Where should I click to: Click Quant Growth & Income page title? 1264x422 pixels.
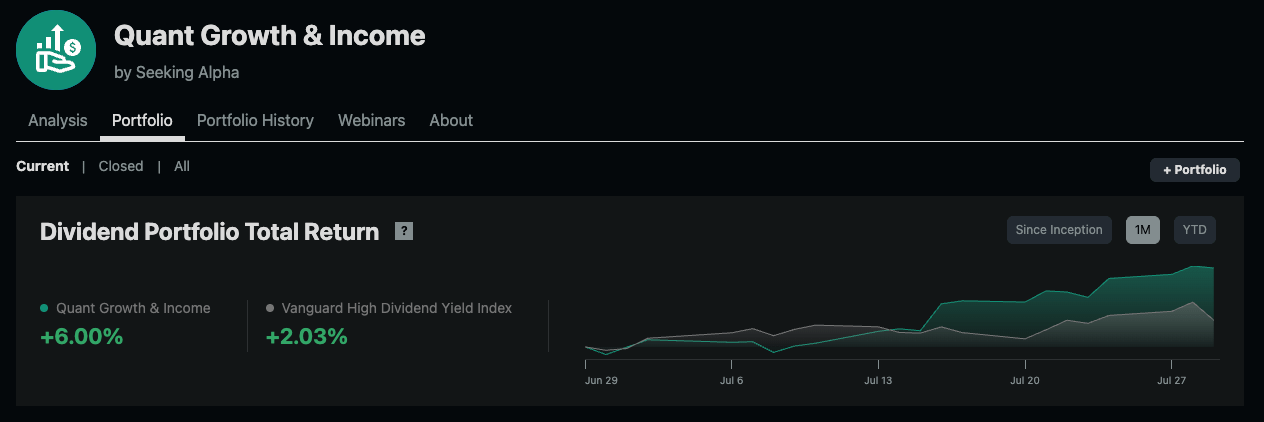(x=270, y=36)
